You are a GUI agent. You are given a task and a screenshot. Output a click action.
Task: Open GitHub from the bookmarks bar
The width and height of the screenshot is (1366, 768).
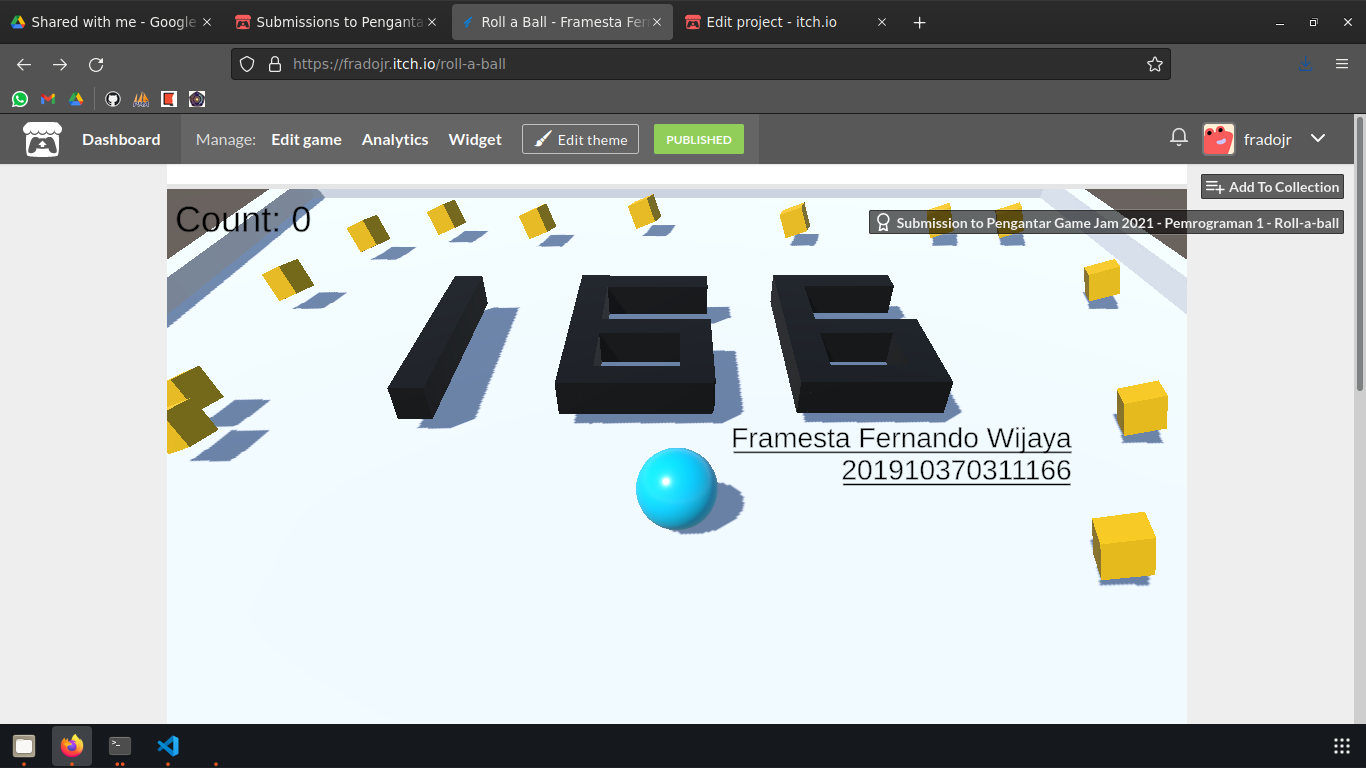click(x=113, y=99)
